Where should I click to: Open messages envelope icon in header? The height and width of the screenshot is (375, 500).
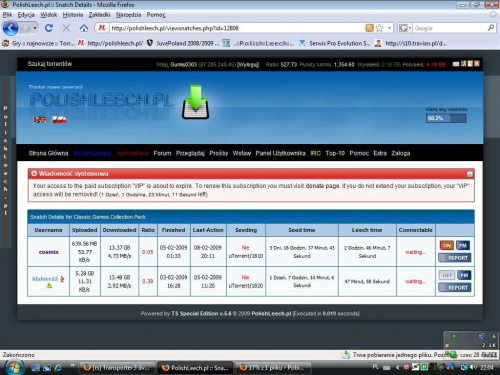(x=456, y=64)
